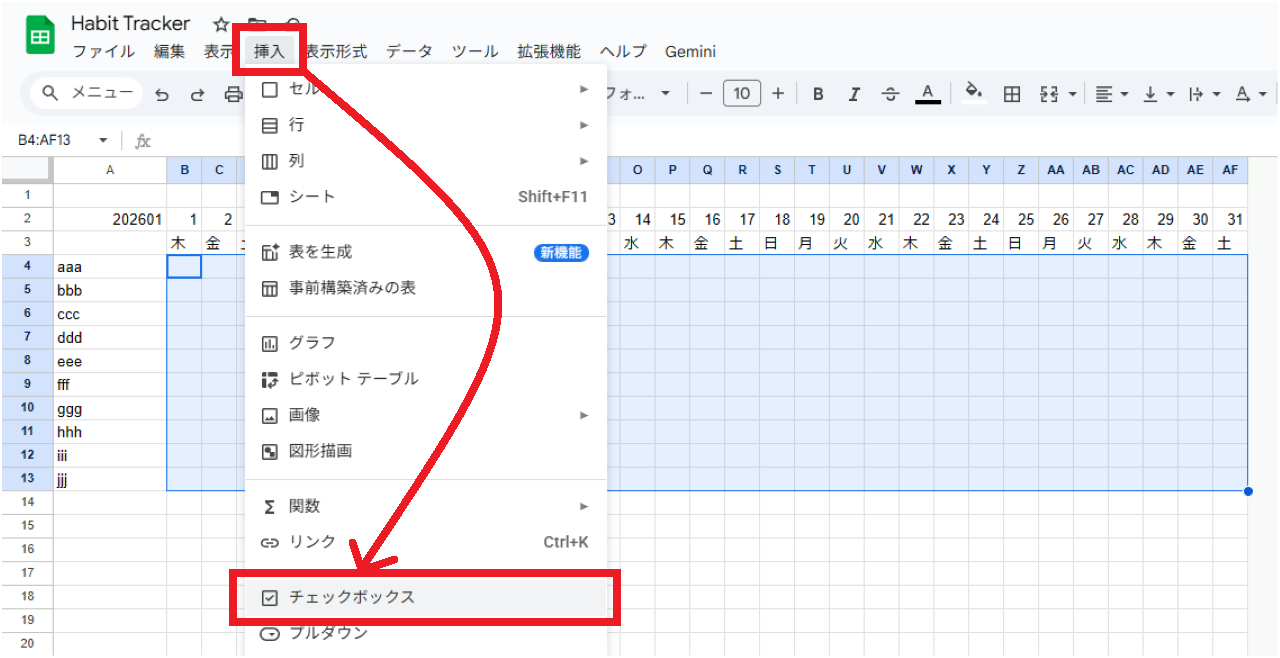This screenshot has height=658, width=1280.
Task: Open the text color picker
Action: tap(927, 93)
